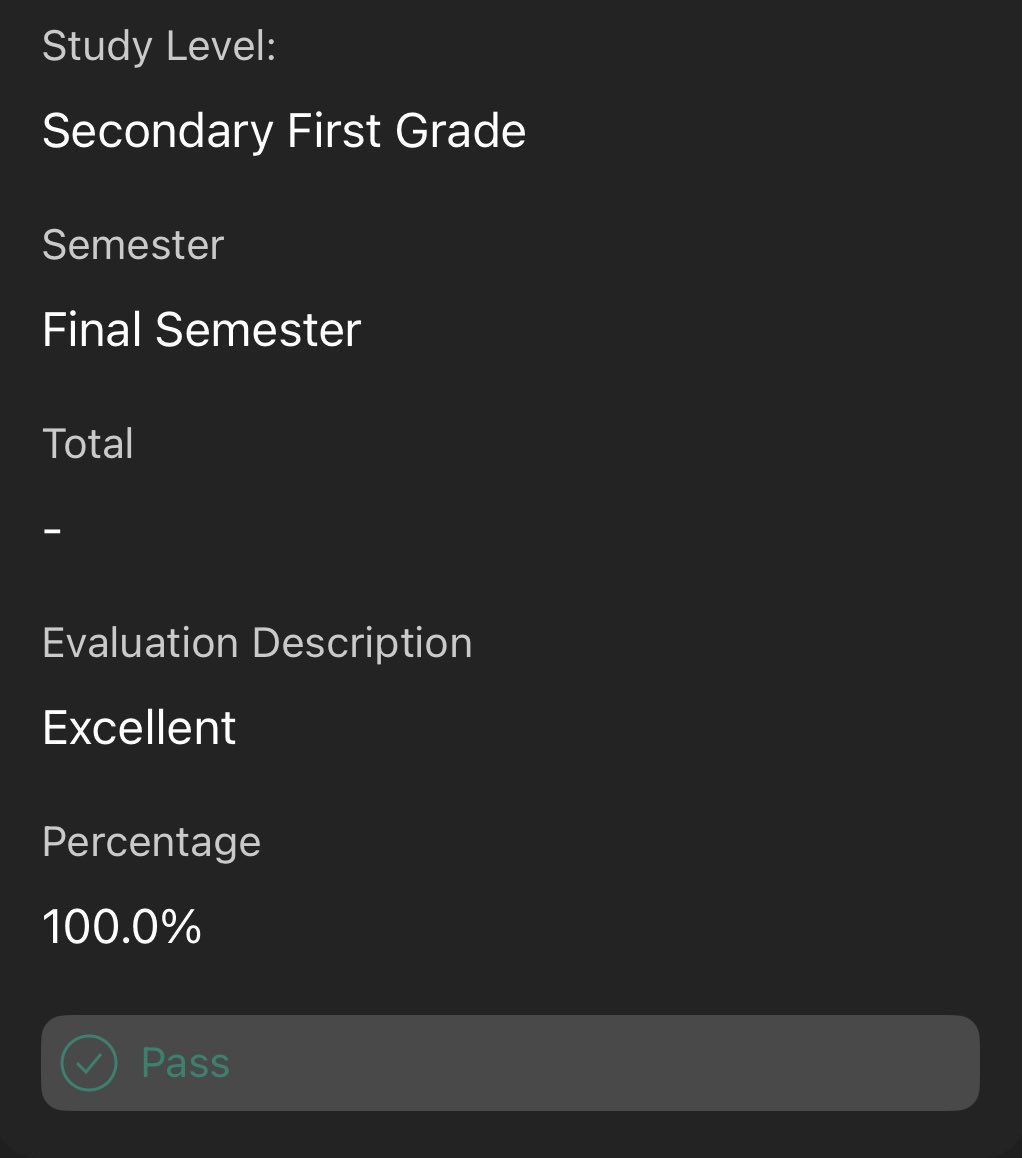Tap the word Final in semester value
The width and height of the screenshot is (1022, 1158).
(92, 329)
